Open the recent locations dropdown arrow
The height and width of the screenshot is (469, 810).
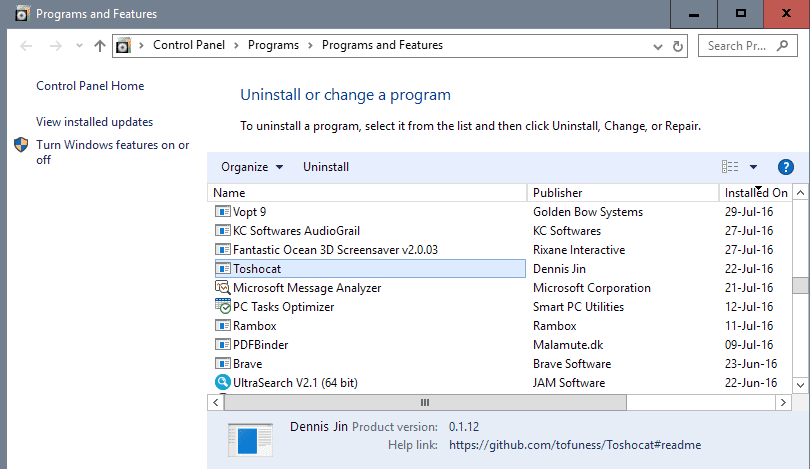coord(79,45)
